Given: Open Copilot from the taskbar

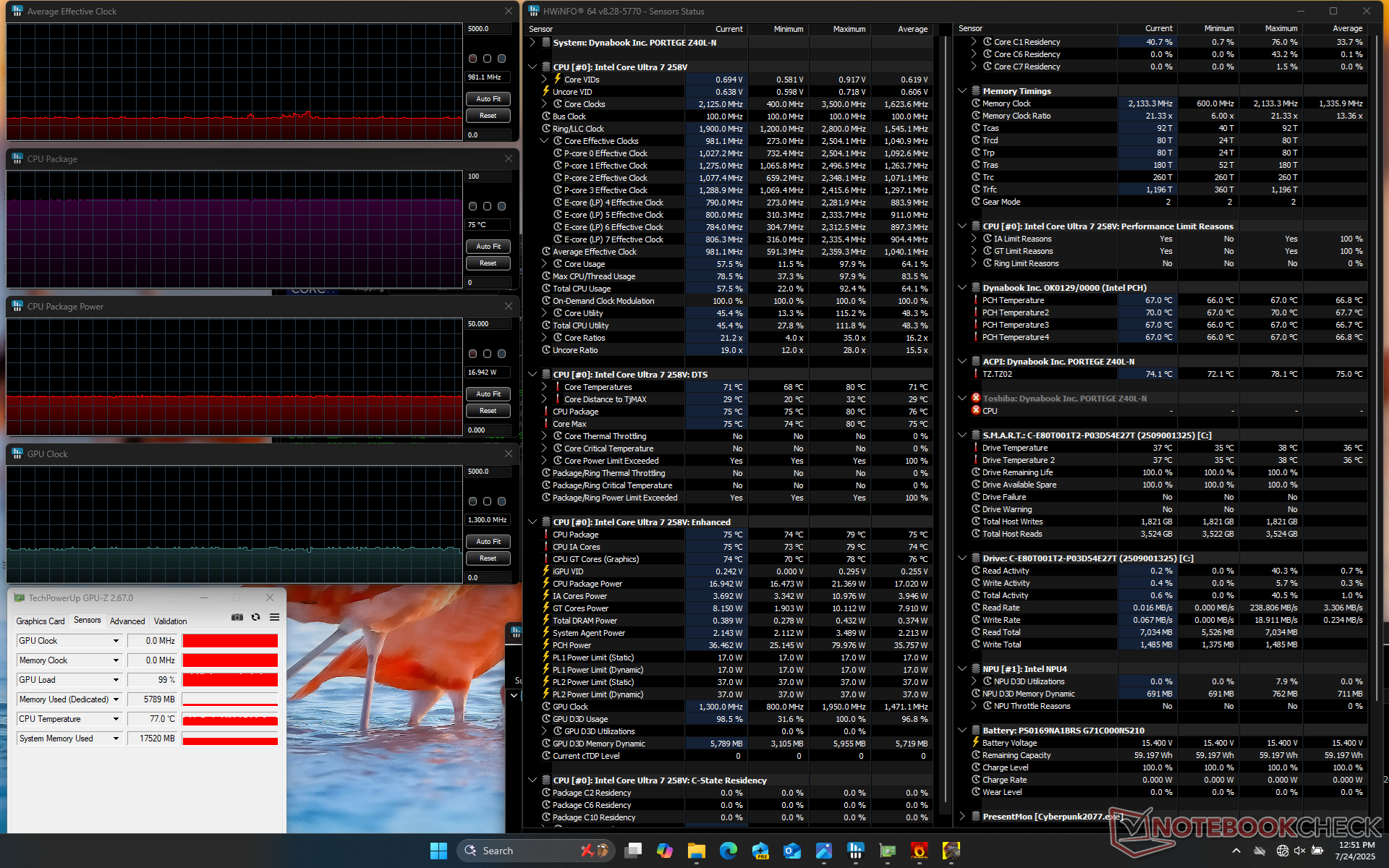Looking at the screenshot, I should (x=664, y=851).
